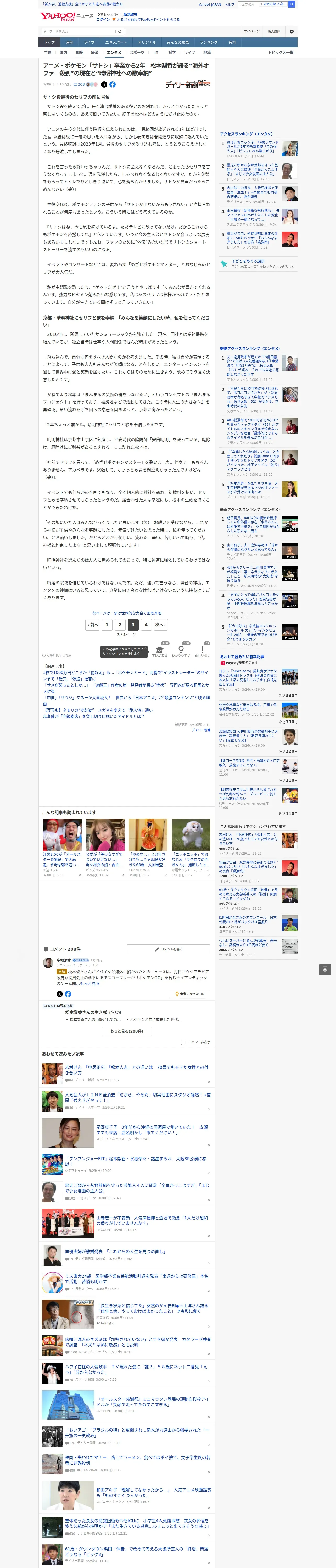Select 経済 category tab
Viewport: 336px width, 1568px height.
[x=94, y=52]
